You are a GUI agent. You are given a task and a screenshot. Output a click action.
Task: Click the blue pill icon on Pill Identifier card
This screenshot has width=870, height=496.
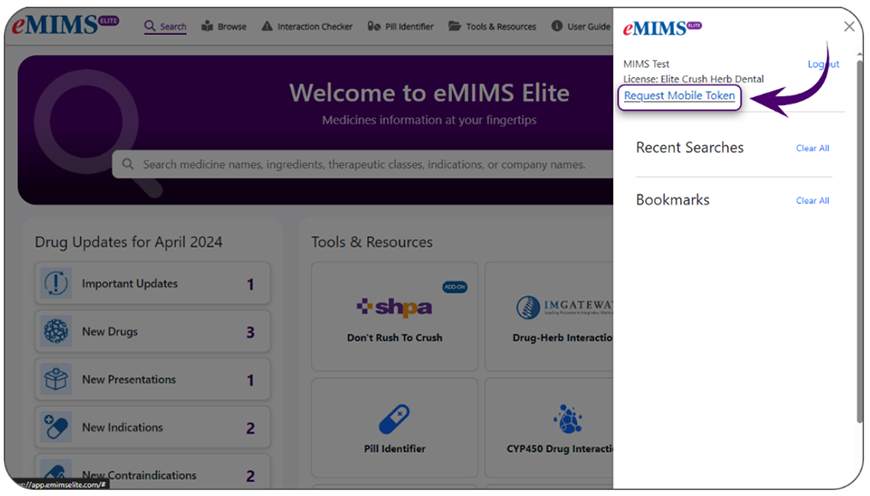click(x=394, y=419)
